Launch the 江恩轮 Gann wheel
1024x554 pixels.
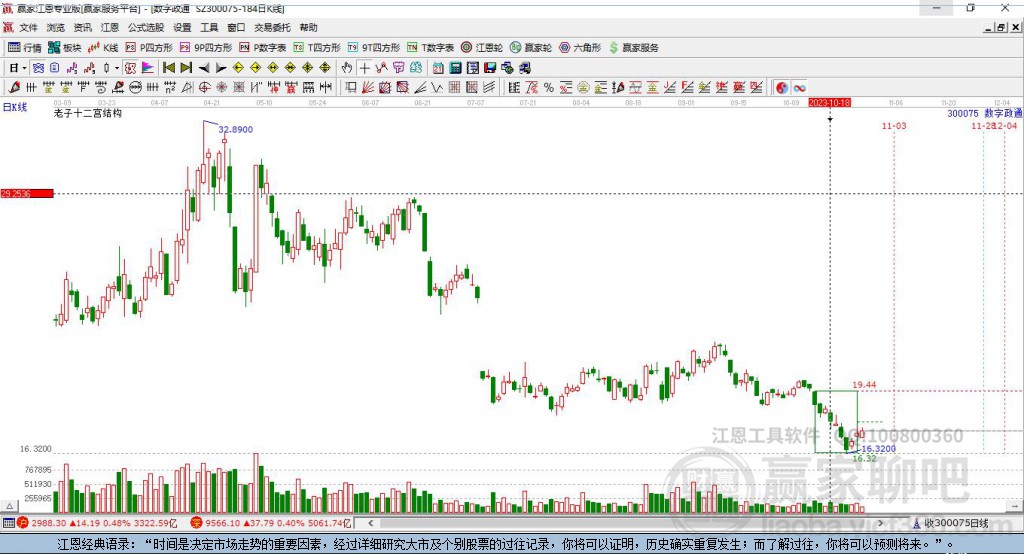482,48
